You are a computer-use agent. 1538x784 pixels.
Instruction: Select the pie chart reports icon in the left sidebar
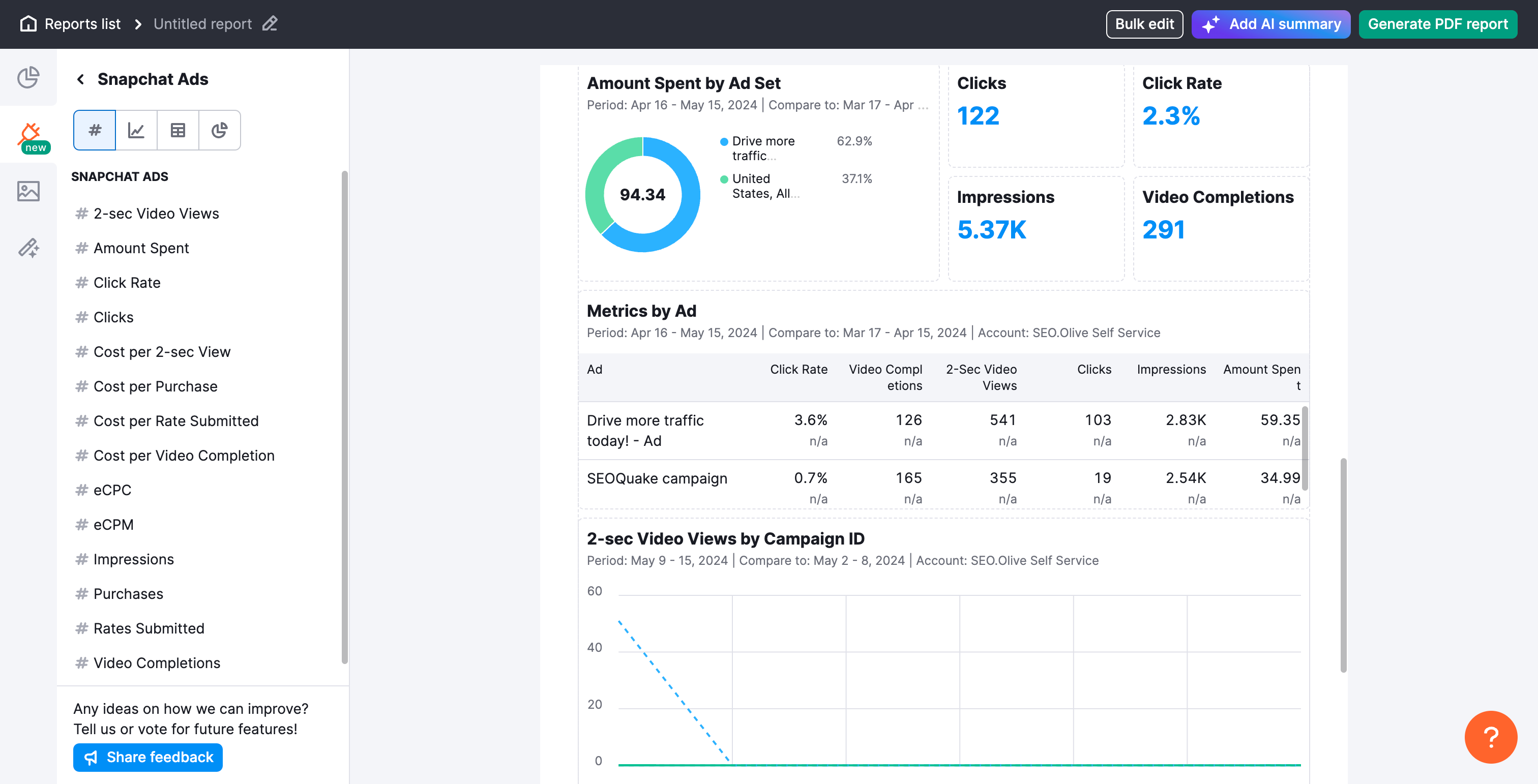(28, 78)
